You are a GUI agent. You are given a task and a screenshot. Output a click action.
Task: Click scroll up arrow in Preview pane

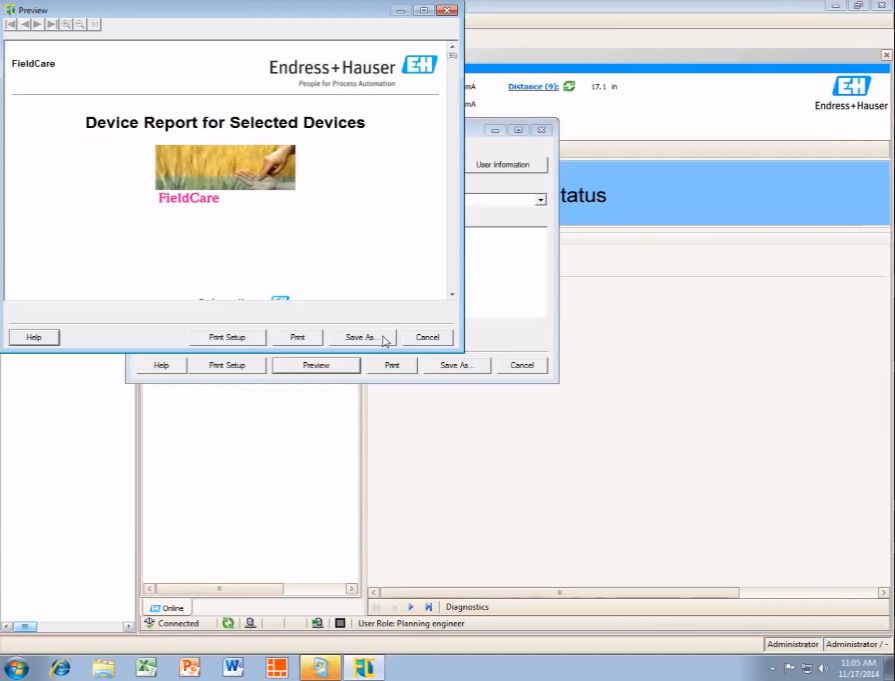tap(452, 46)
